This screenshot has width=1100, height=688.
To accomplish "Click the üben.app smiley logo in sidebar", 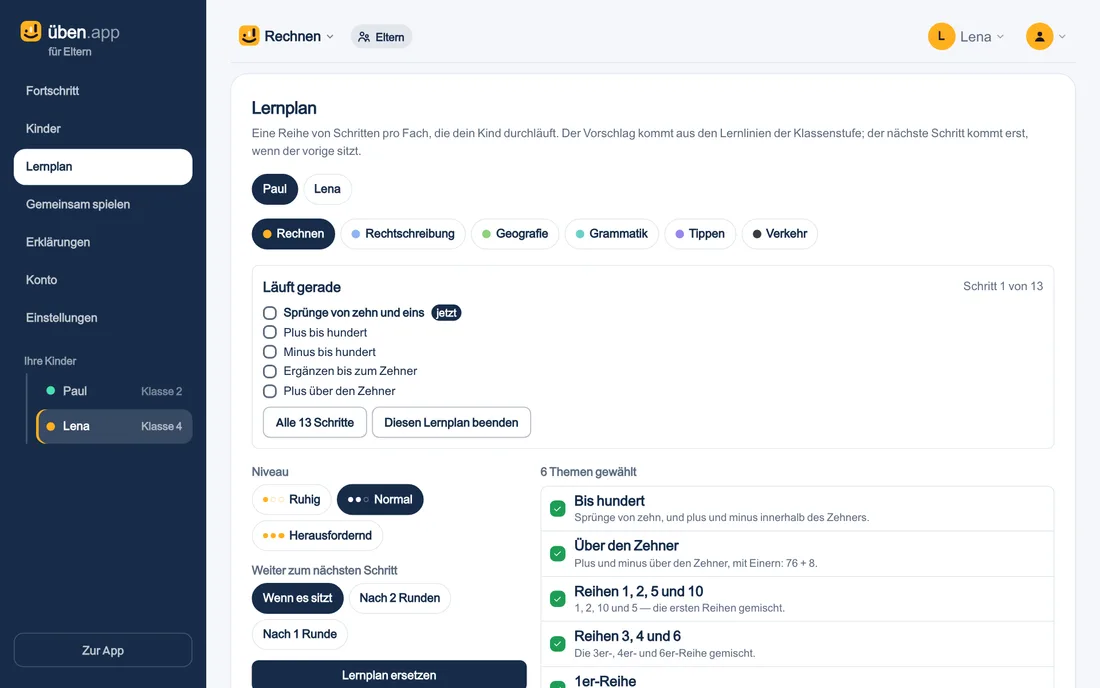I will (31, 32).
